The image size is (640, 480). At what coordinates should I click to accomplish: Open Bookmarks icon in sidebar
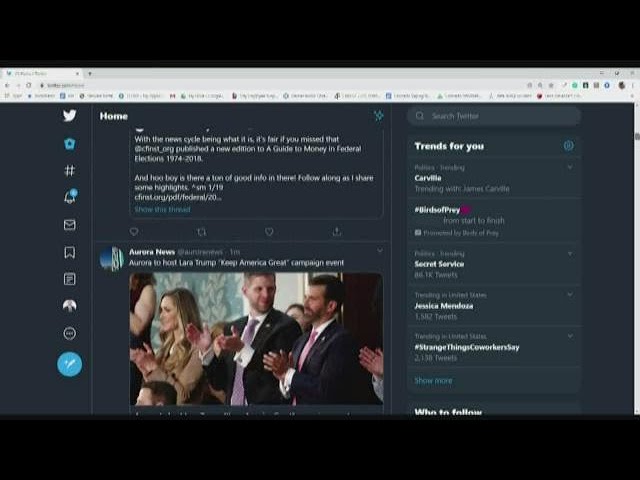click(x=70, y=252)
